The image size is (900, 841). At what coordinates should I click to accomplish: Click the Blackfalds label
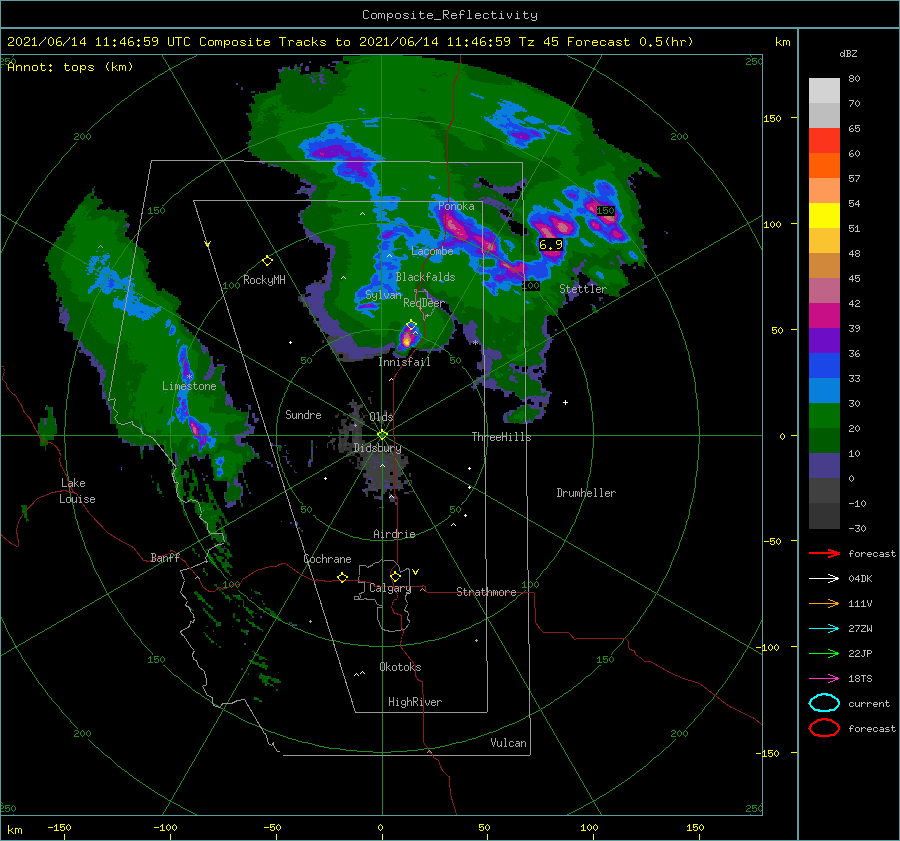click(425, 277)
